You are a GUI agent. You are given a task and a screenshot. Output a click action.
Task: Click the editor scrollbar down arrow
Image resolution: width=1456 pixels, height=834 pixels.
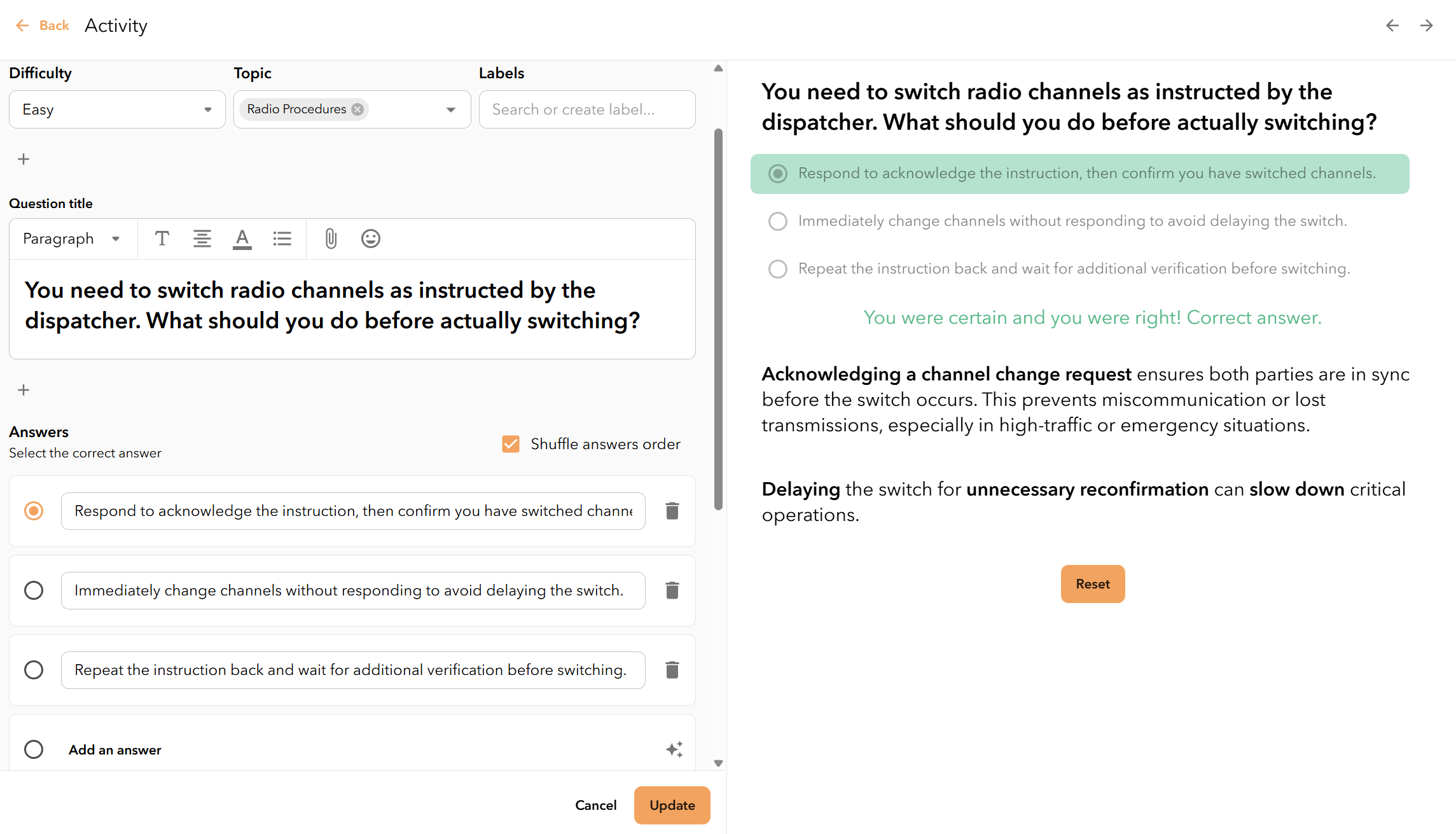tap(718, 763)
